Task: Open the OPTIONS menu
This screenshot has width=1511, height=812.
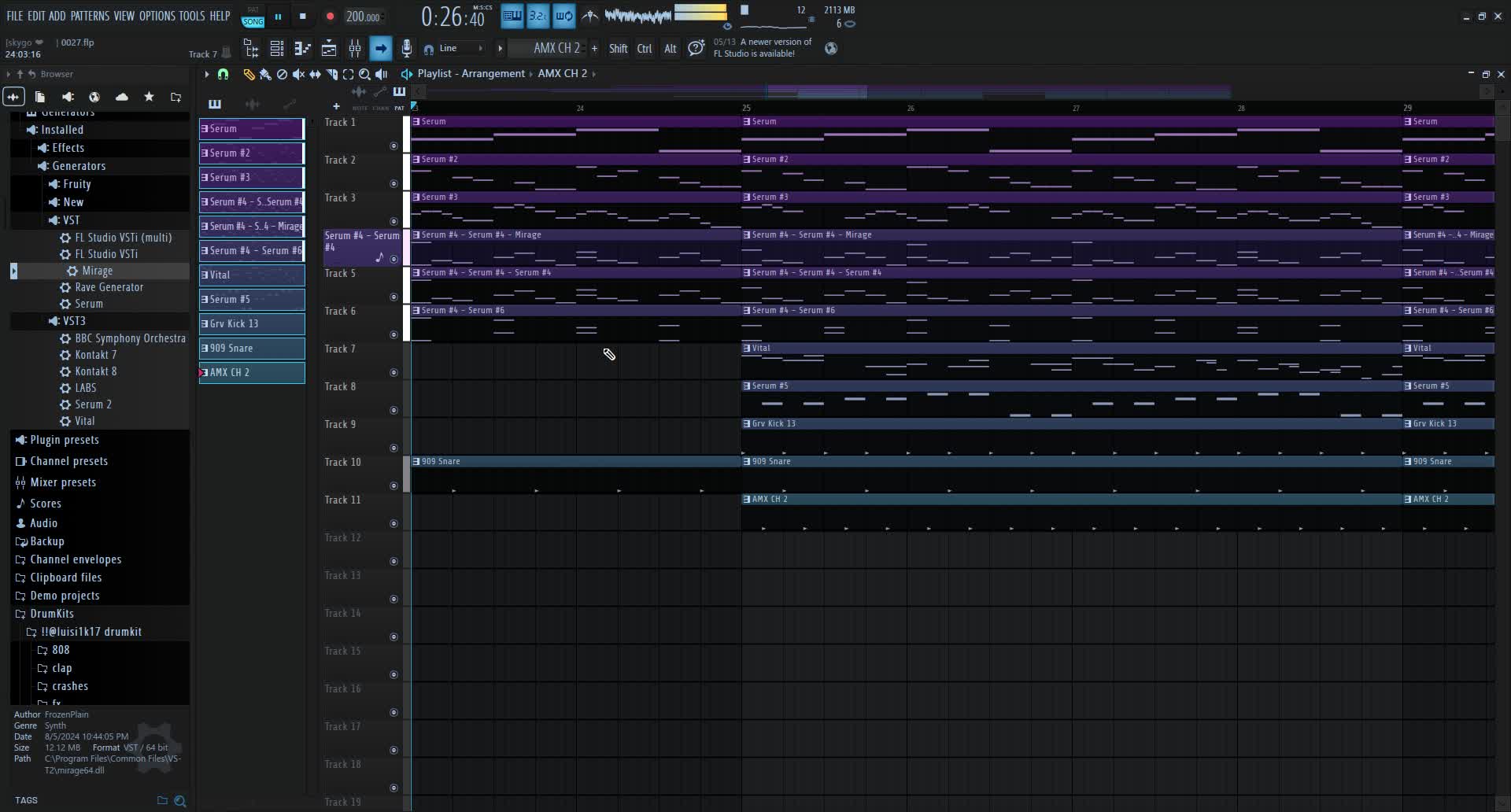Action: point(157,16)
